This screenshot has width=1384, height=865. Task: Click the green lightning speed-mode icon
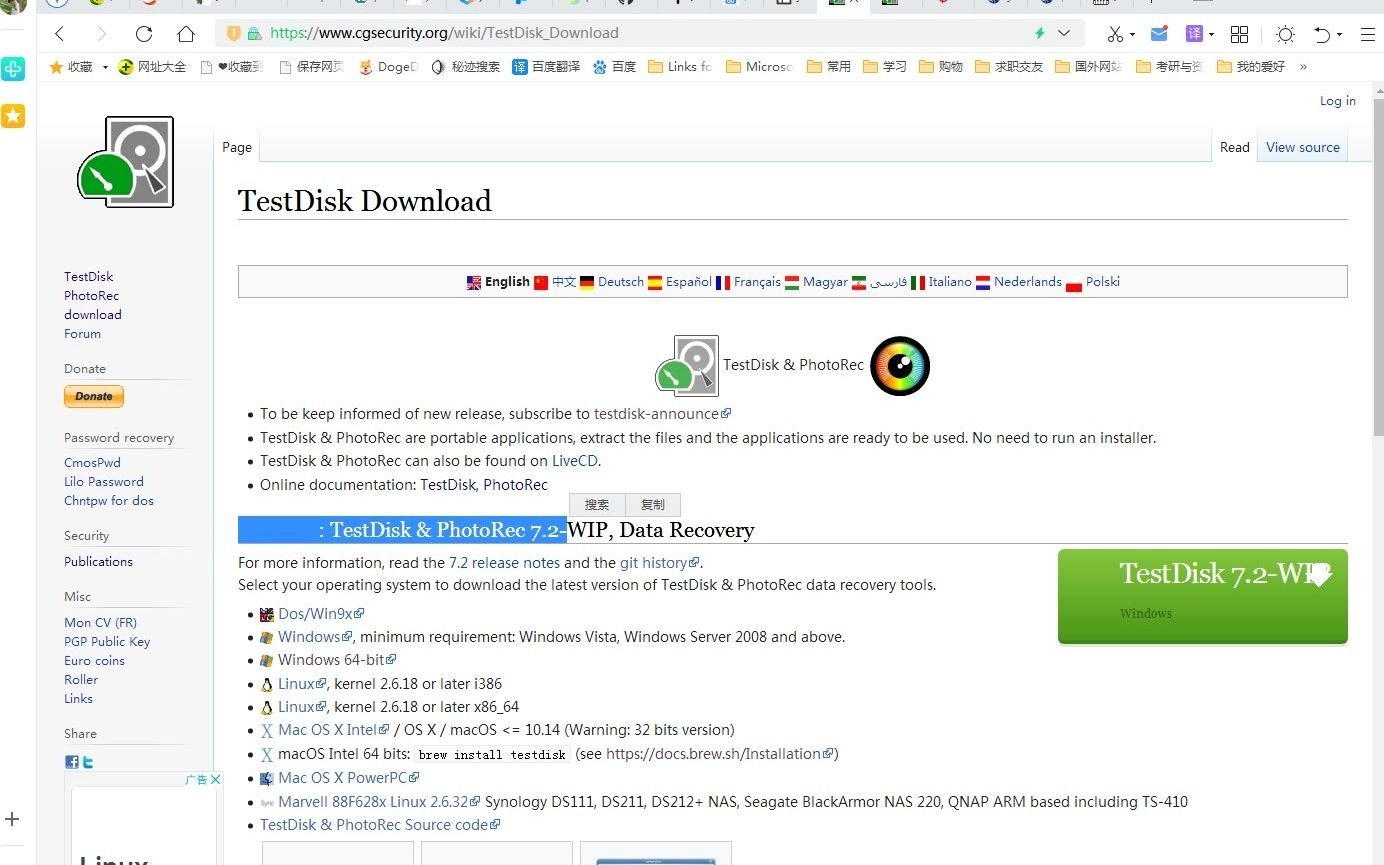1039,33
